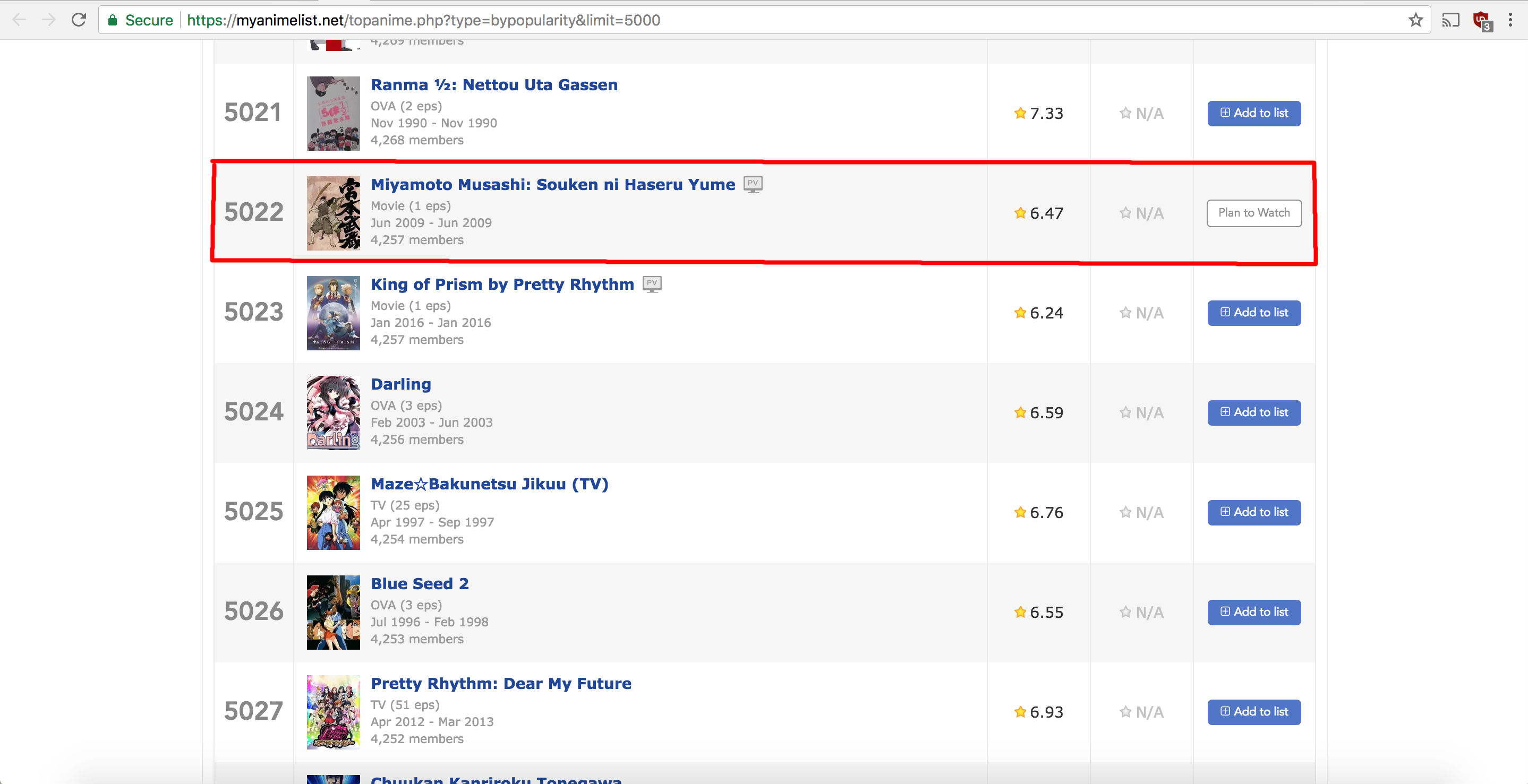
Task: Open the Blue Seed 2 title link
Action: 420,583
